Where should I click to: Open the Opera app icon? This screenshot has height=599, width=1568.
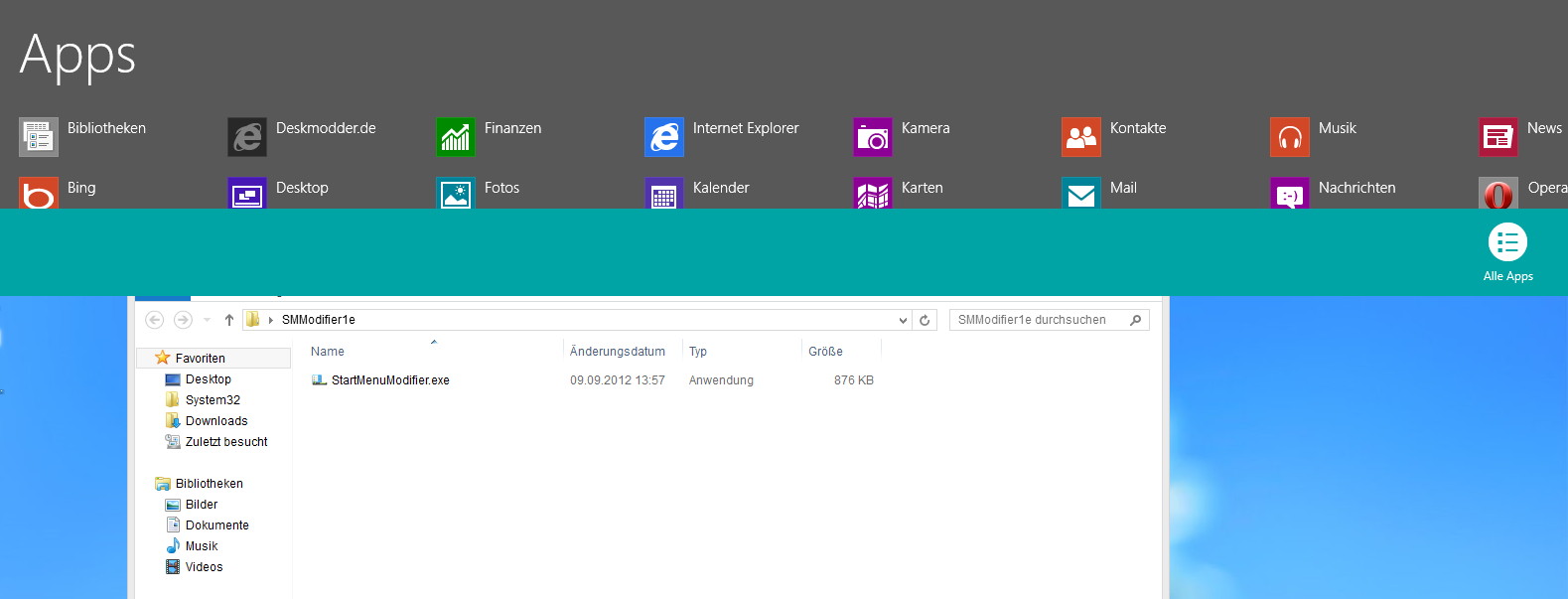1498,193
